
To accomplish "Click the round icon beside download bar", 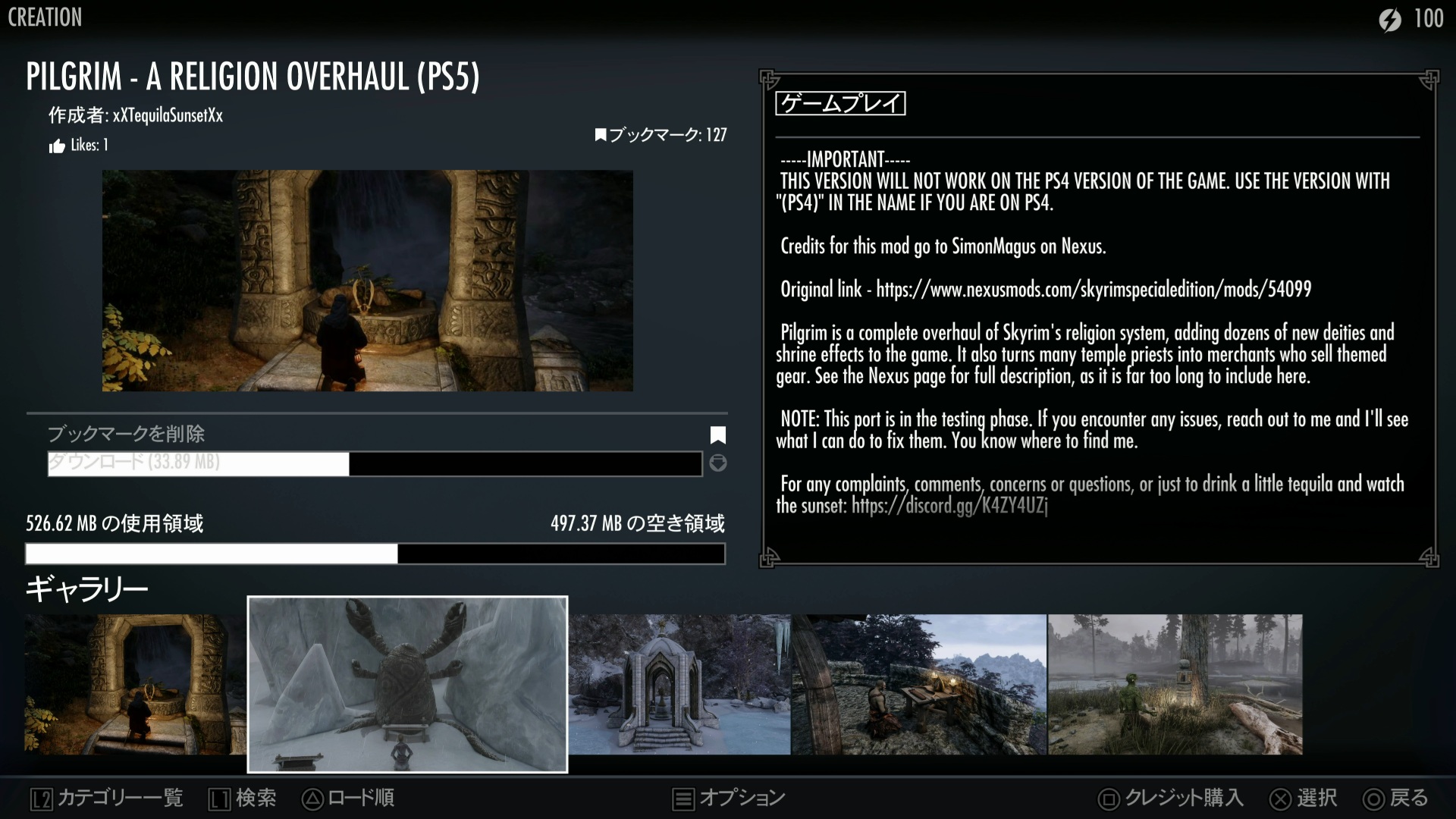I will pyautogui.click(x=717, y=463).
